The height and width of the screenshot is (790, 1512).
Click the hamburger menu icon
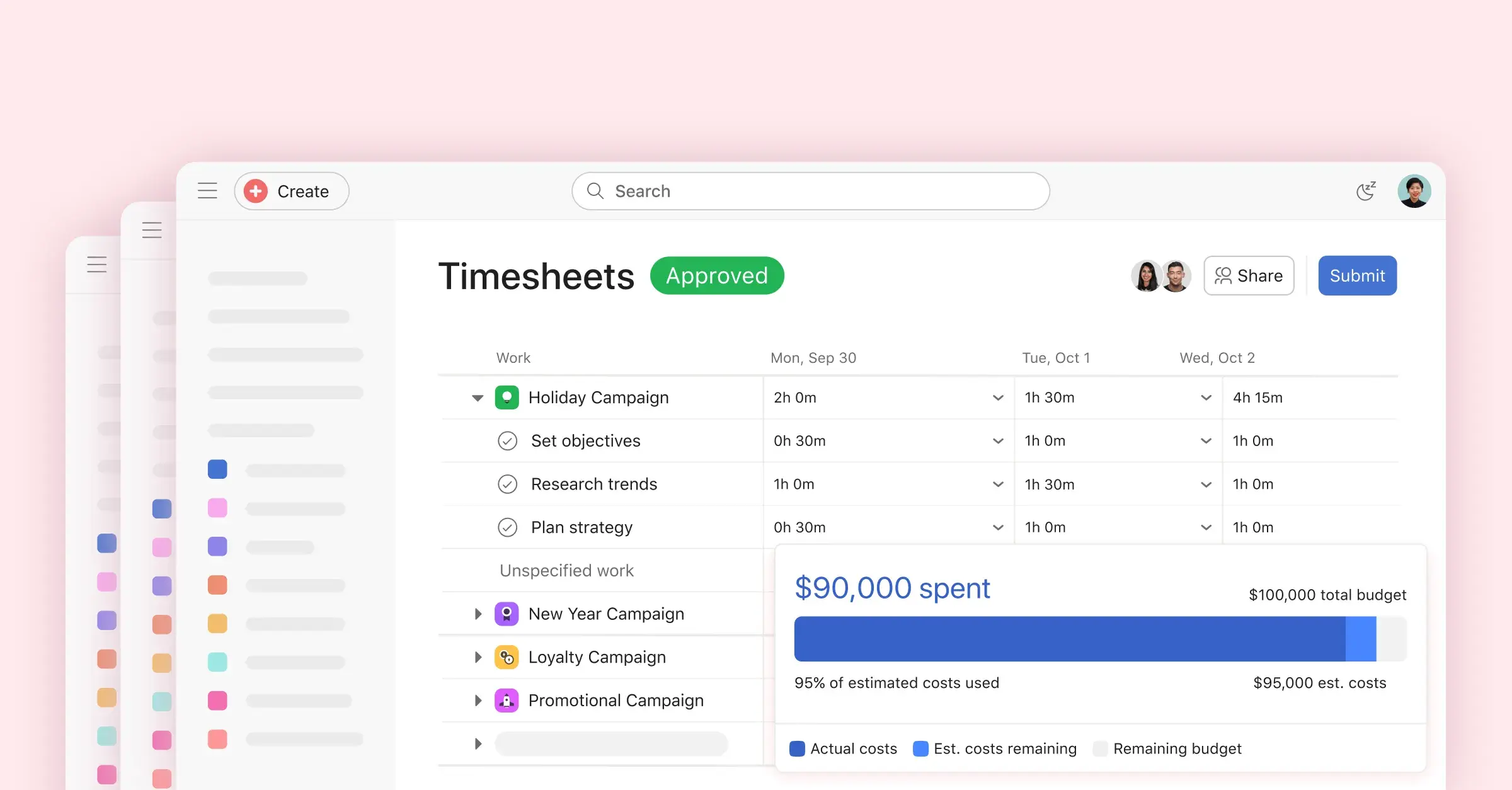tap(207, 190)
